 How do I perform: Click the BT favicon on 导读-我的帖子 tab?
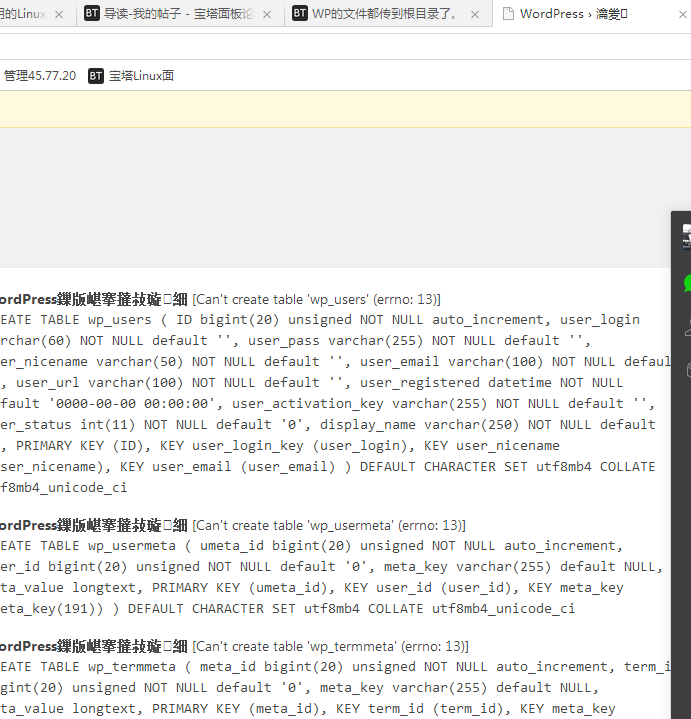92,13
